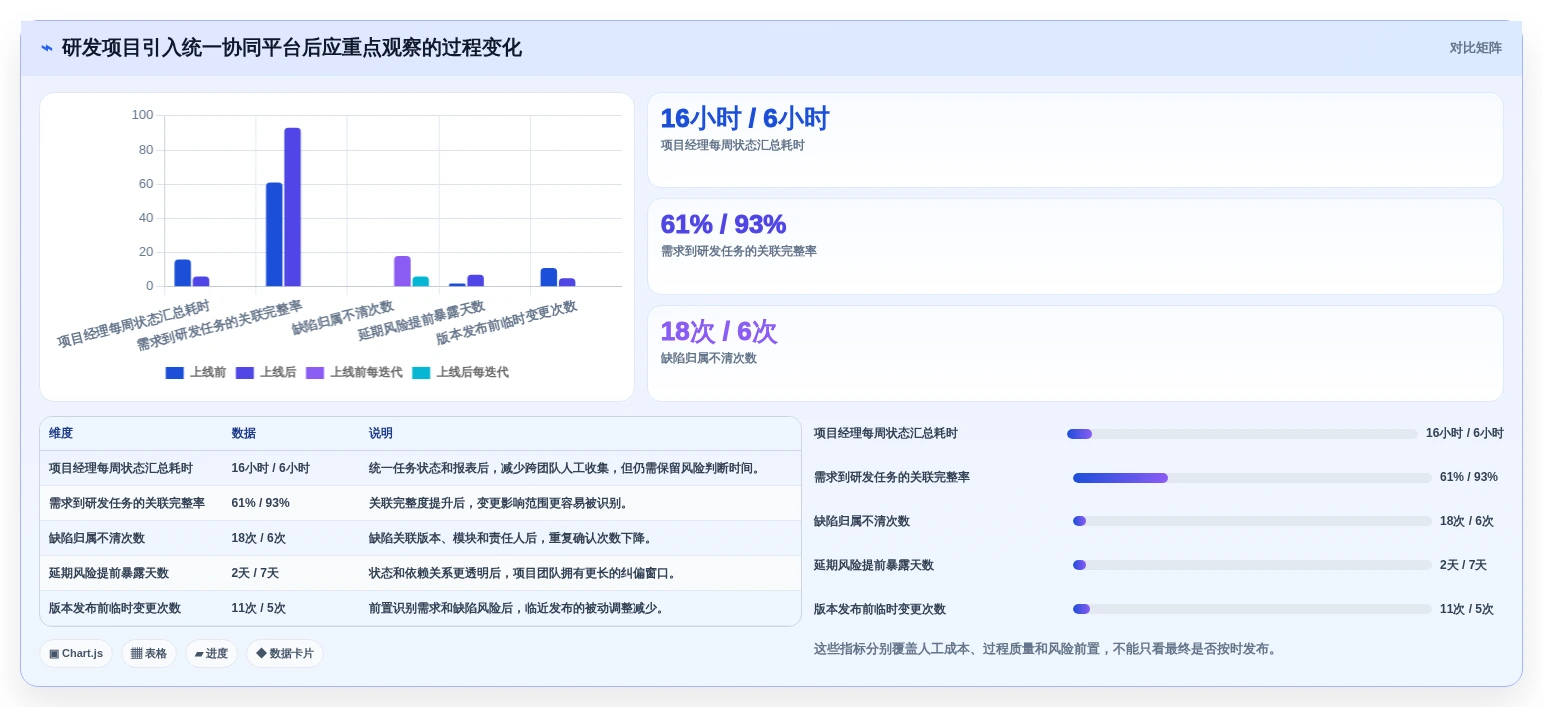Click the description starting 关联完整度提升后
Image resolution: width=1543 pixels, height=707 pixels.
(501, 503)
